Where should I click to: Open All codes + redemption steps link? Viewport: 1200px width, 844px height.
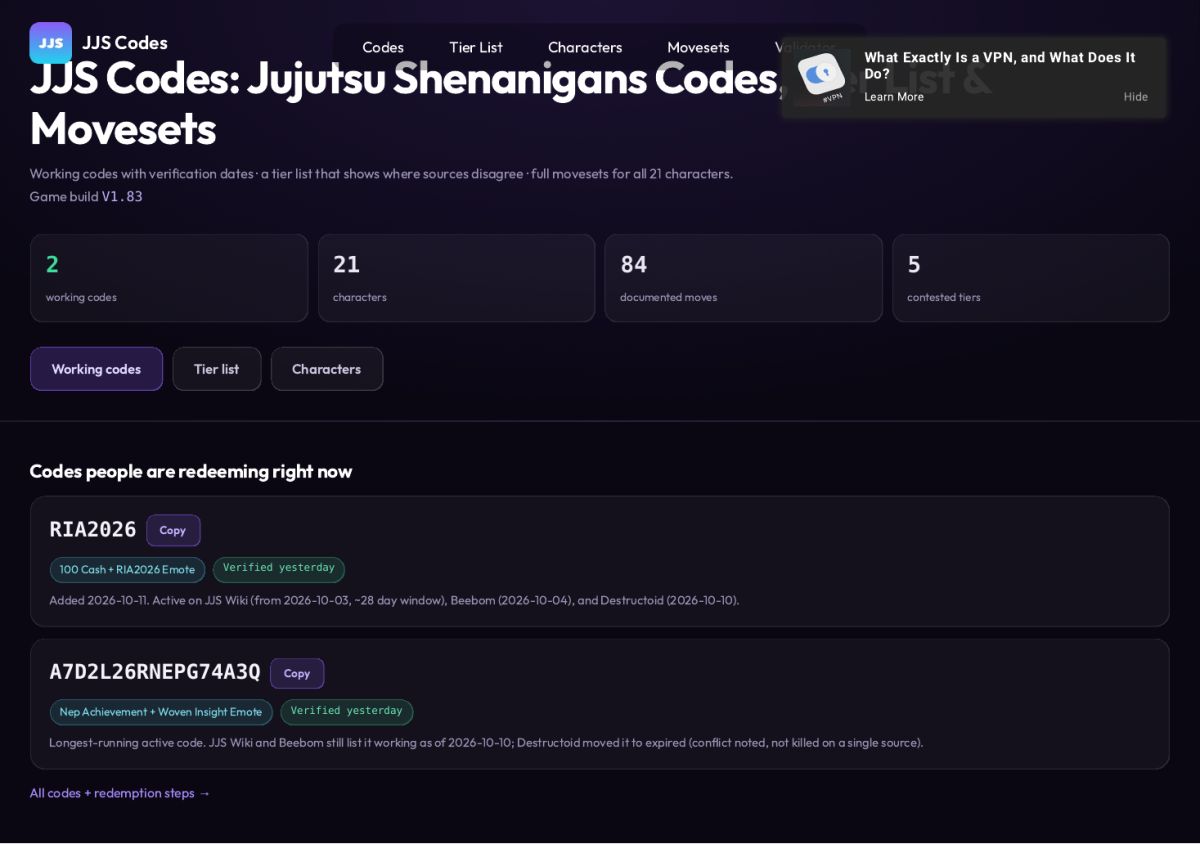120,793
